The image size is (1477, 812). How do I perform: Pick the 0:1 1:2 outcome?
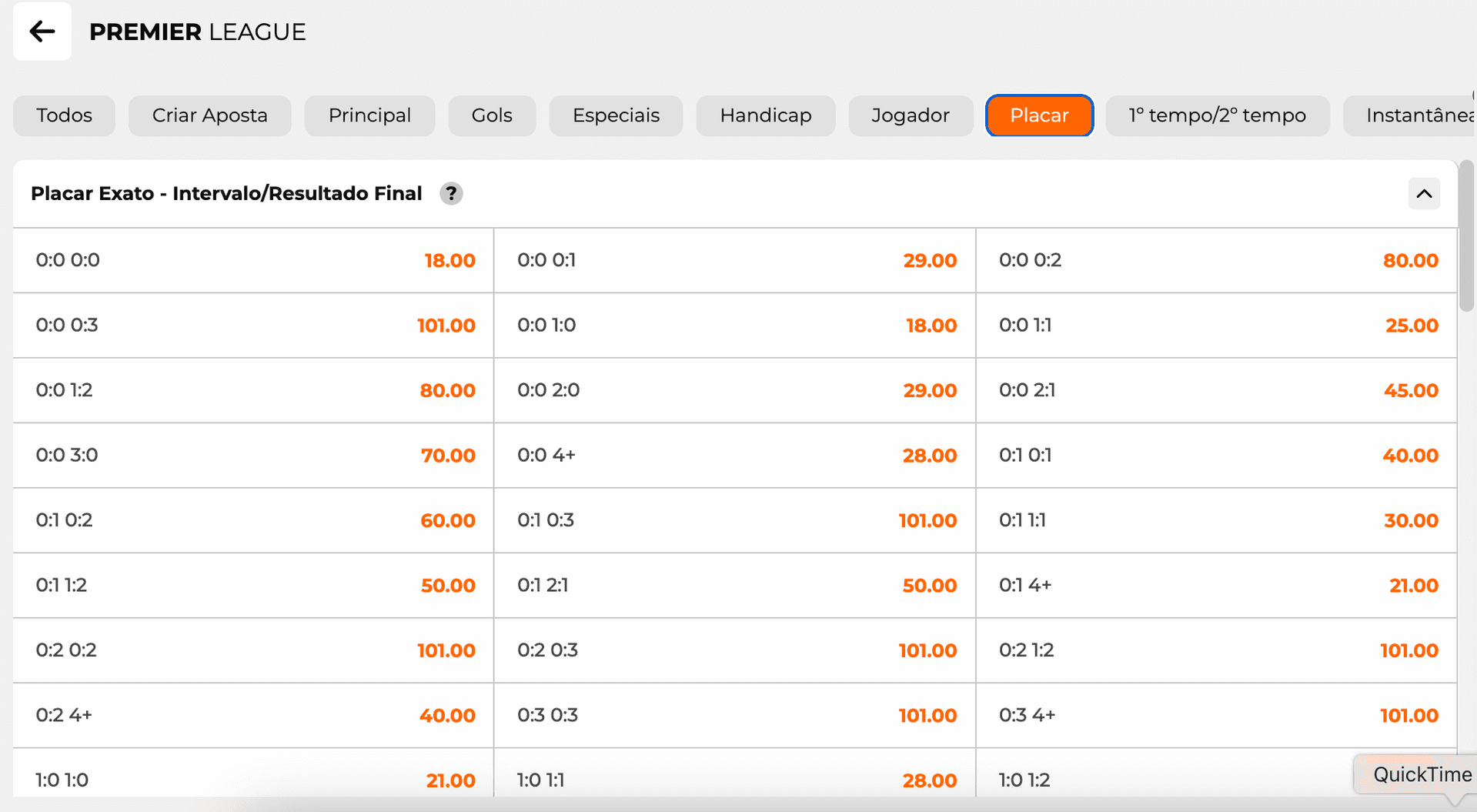pos(253,586)
